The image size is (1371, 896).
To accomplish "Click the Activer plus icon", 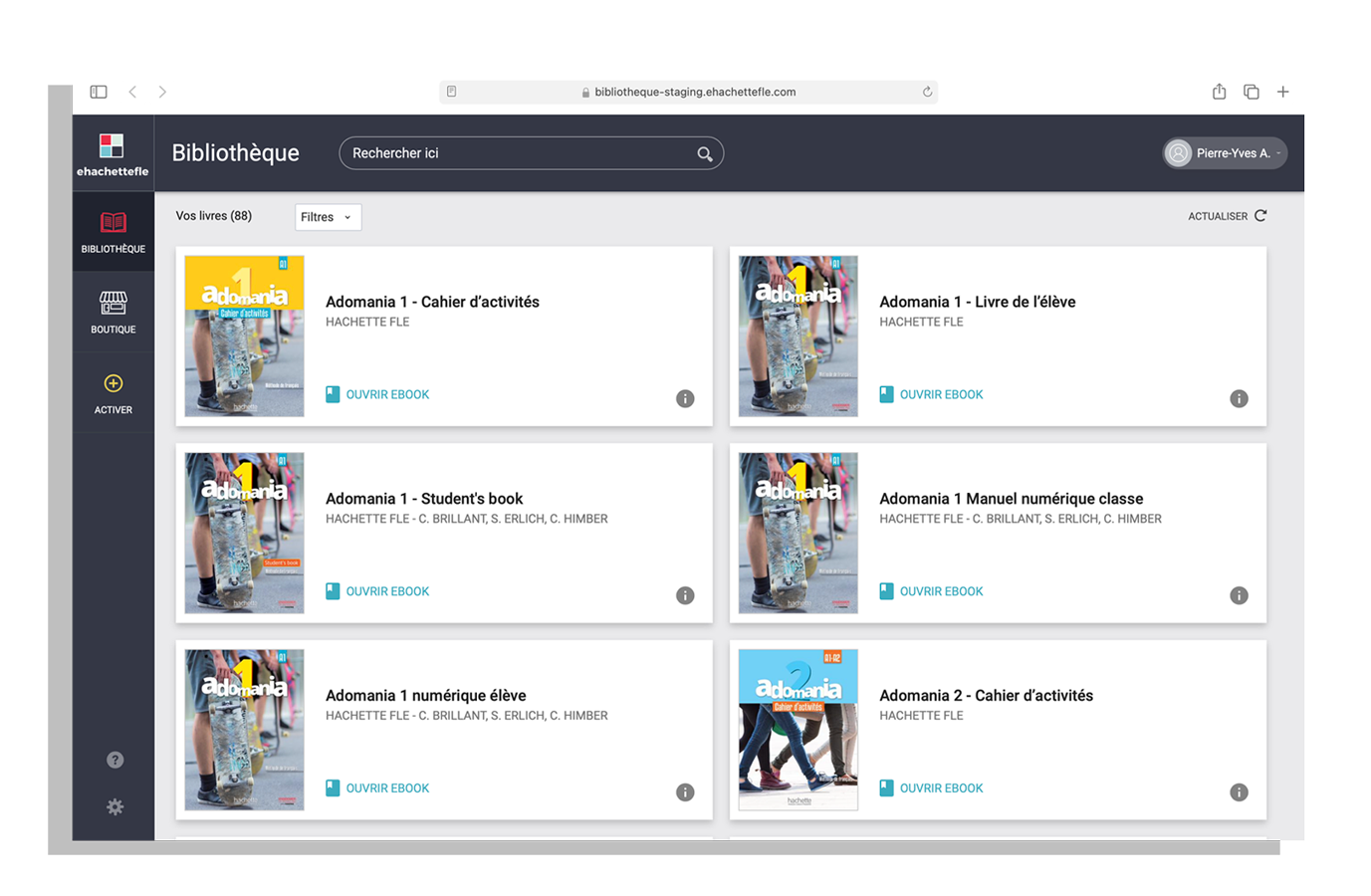I will click(x=114, y=383).
